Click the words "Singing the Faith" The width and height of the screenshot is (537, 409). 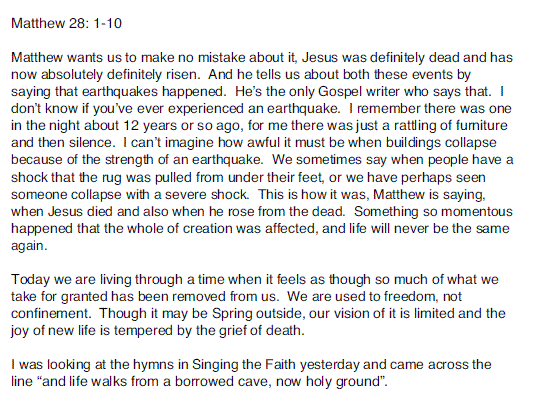coord(244,365)
